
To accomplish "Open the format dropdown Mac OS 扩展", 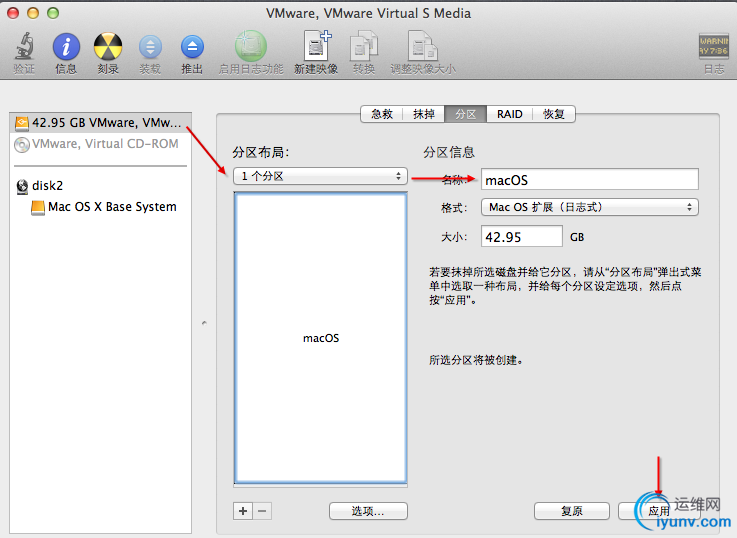I will pyautogui.click(x=589, y=207).
